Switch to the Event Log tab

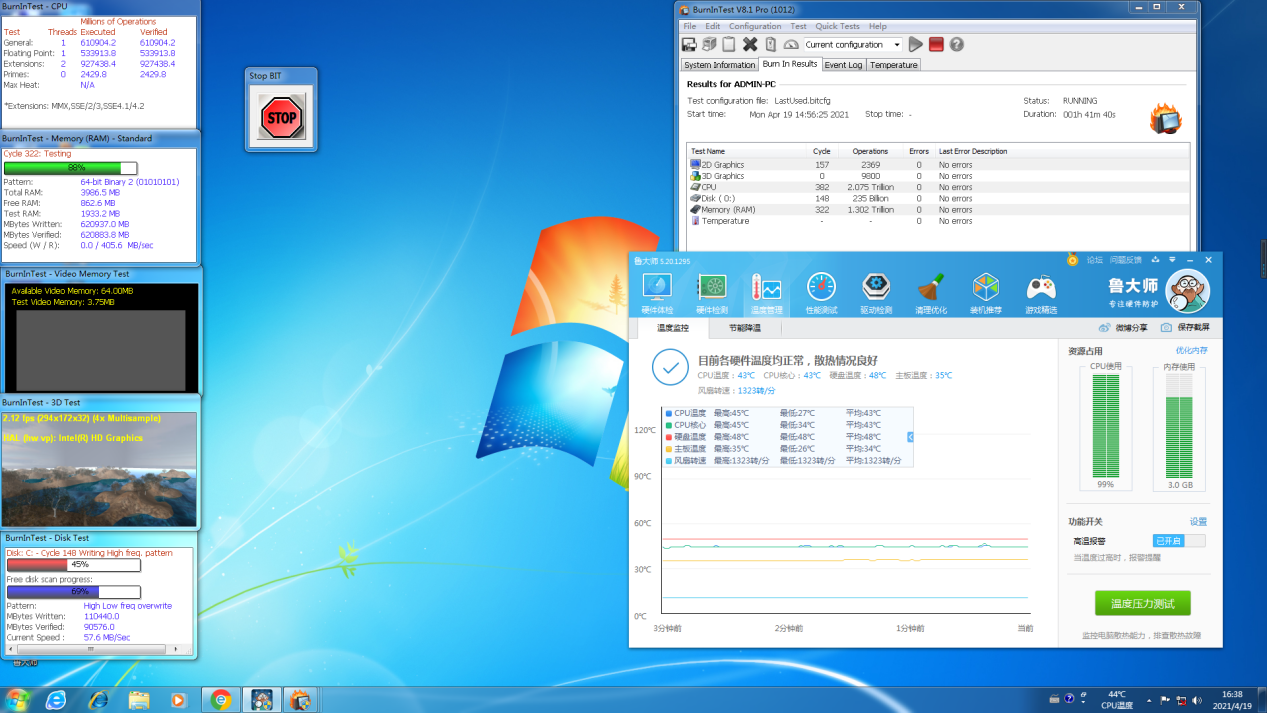(842, 65)
